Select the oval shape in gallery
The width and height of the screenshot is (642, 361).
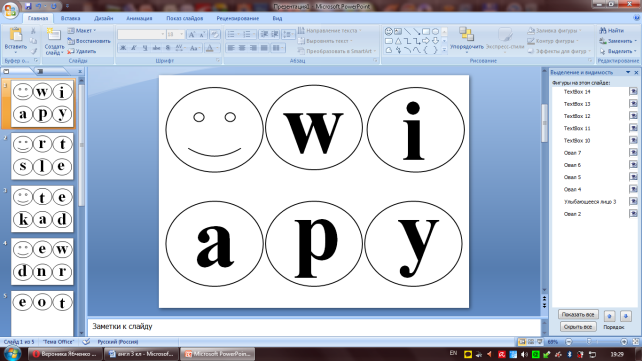(435, 32)
